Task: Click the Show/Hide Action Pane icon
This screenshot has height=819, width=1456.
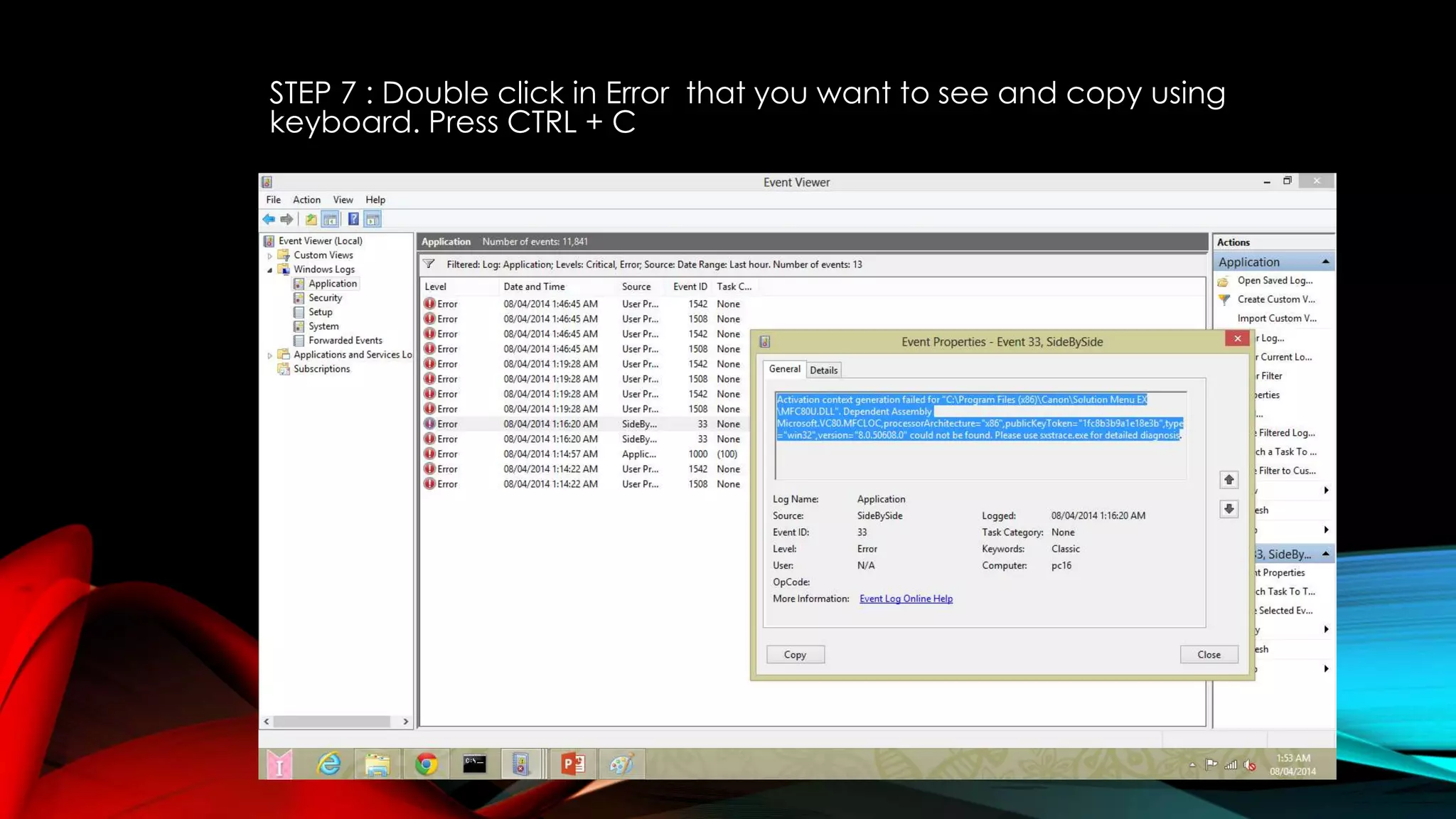Action: [x=373, y=219]
